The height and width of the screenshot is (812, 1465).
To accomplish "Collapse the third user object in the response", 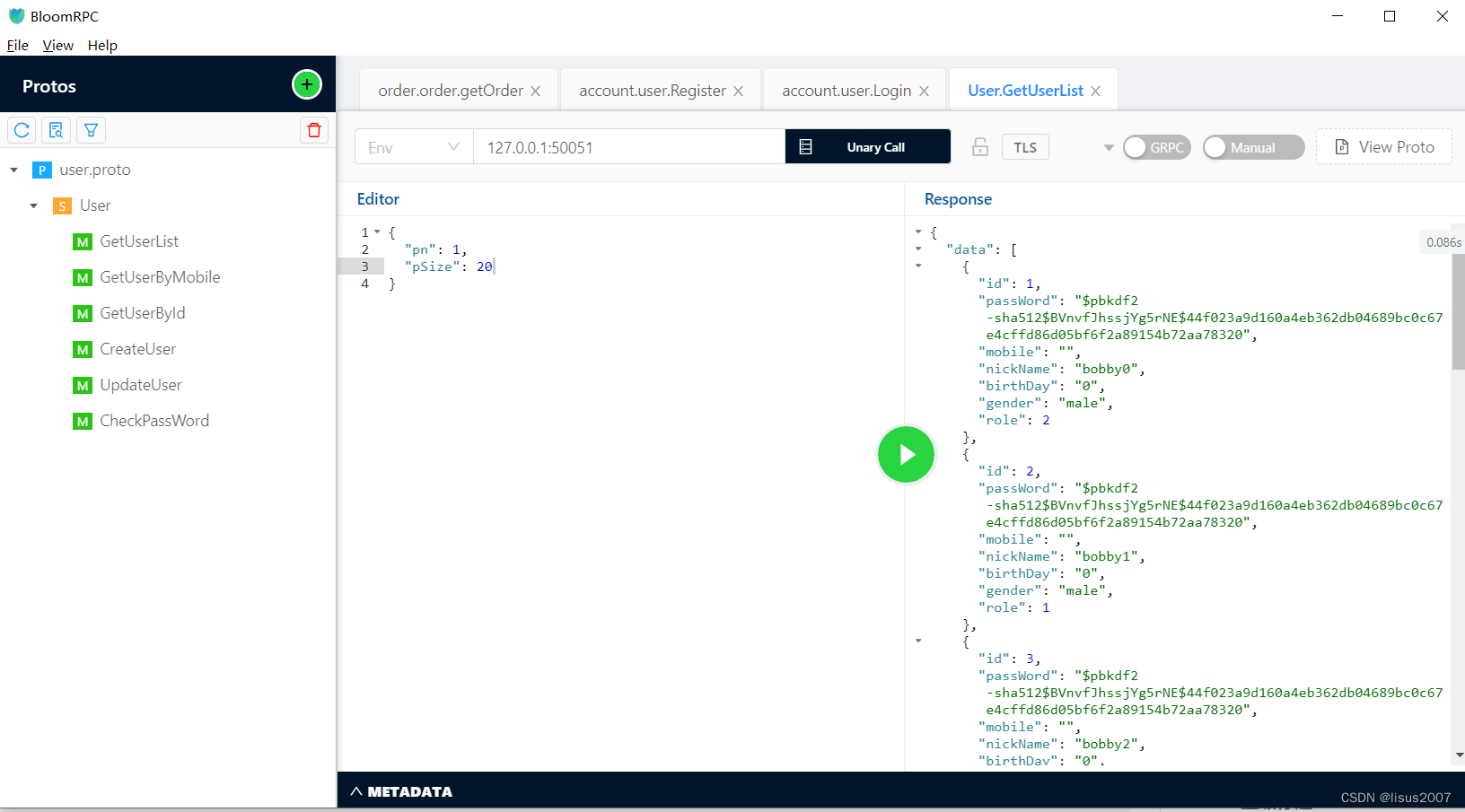I will click(918, 642).
